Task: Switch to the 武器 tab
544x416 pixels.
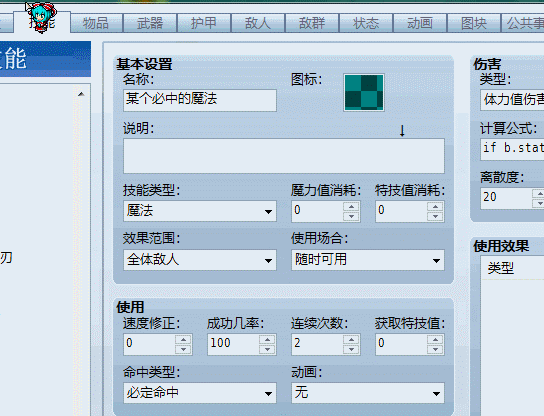Action: pyautogui.click(x=150, y=23)
